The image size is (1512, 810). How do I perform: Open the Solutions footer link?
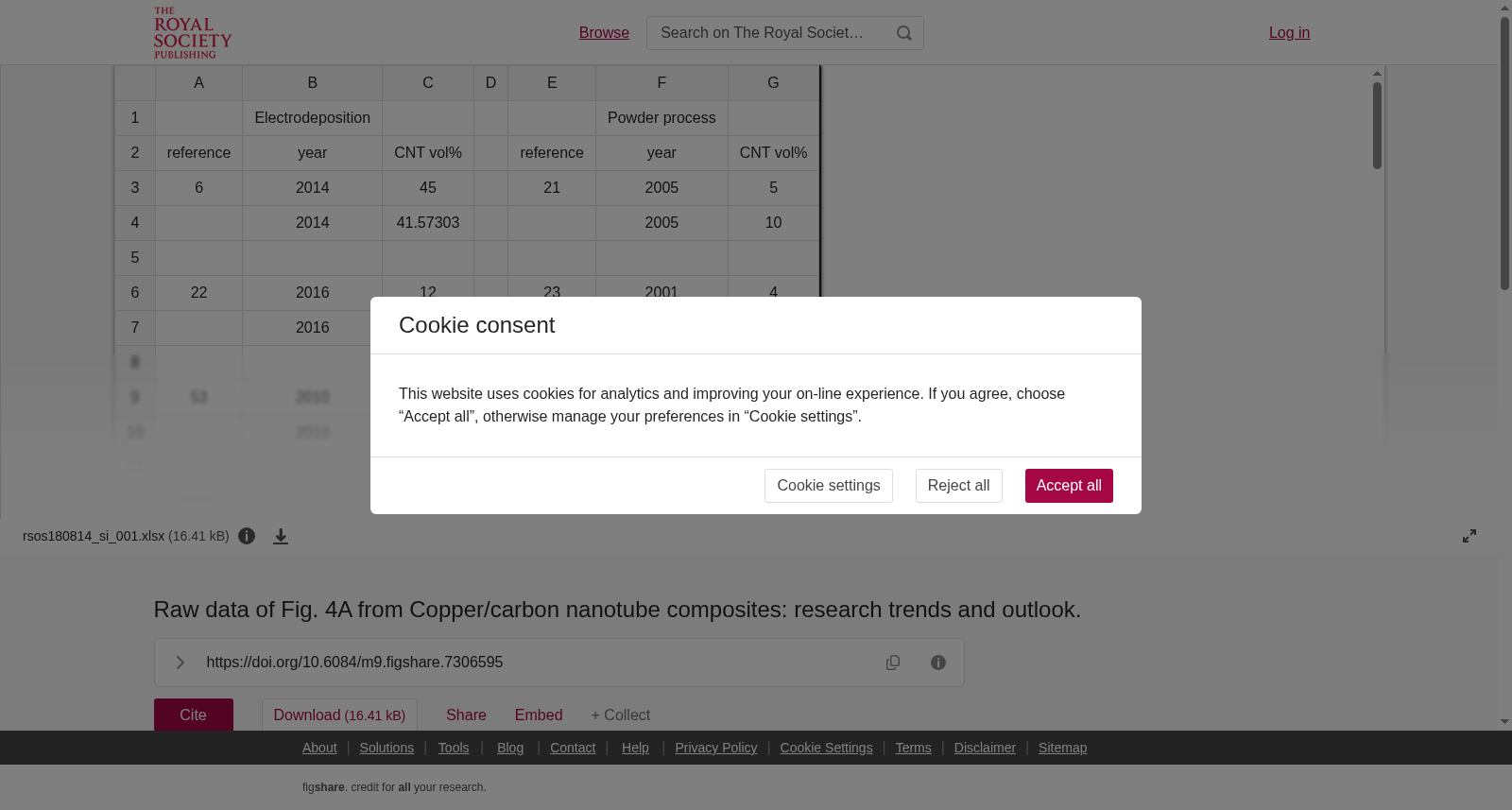tap(387, 748)
